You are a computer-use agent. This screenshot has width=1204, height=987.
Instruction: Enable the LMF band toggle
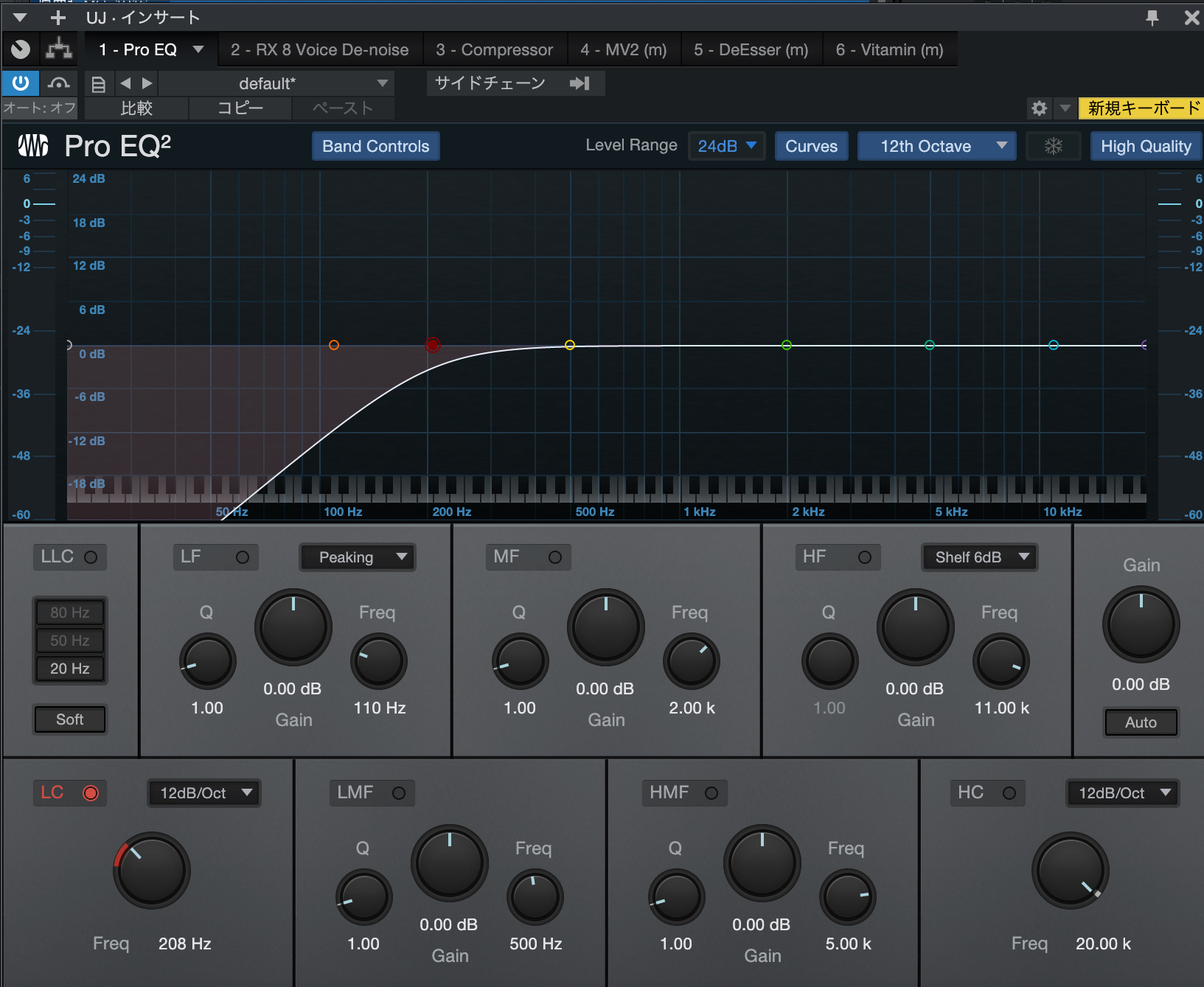point(399,793)
